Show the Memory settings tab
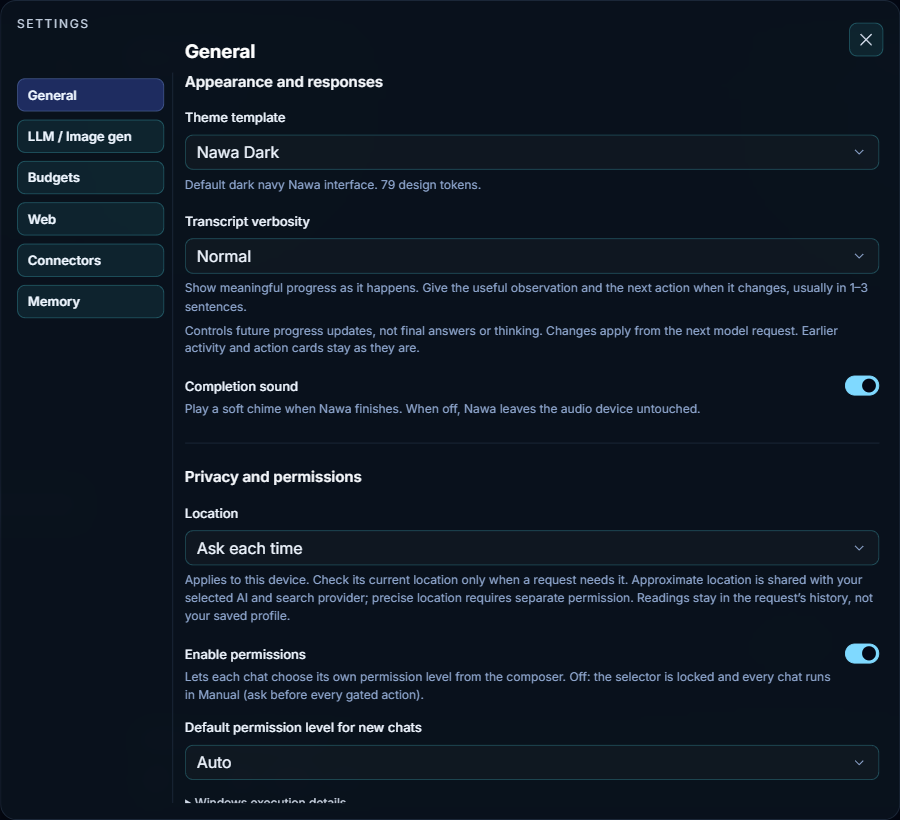Image resolution: width=900 pixels, height=820 pixels. [x=91, y=301]
